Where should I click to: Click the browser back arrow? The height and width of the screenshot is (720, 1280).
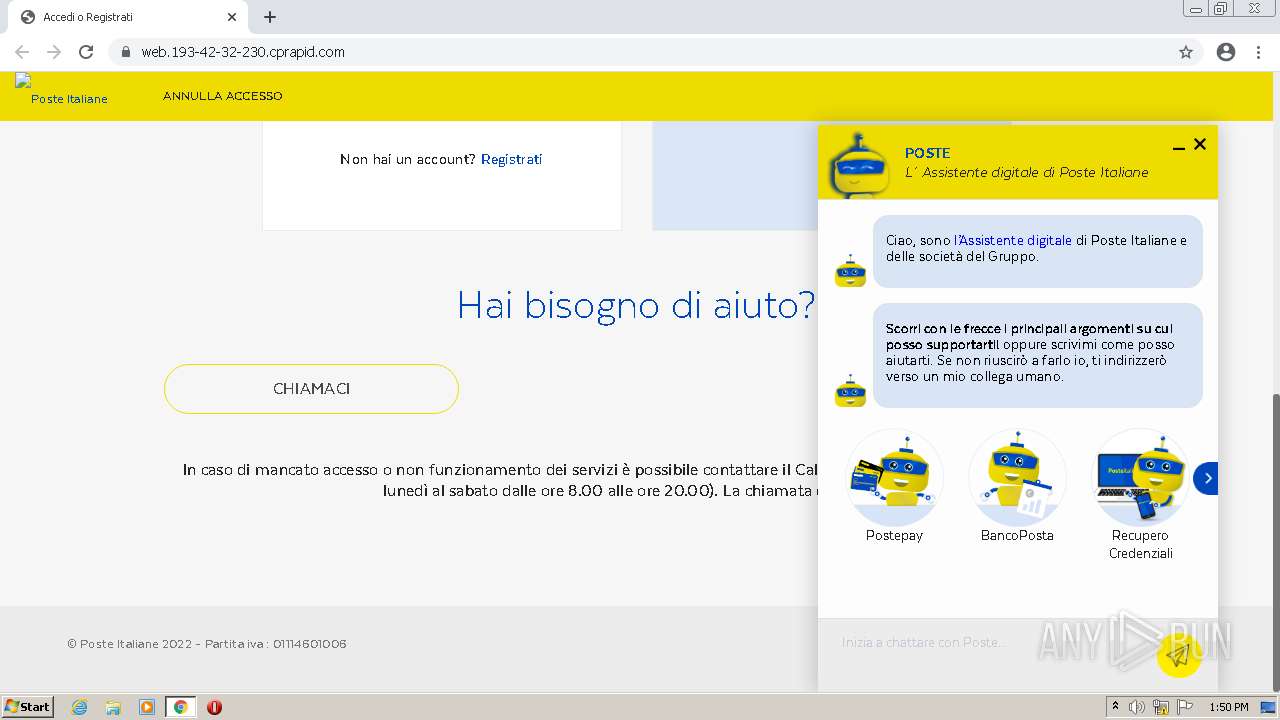point(22,52)
